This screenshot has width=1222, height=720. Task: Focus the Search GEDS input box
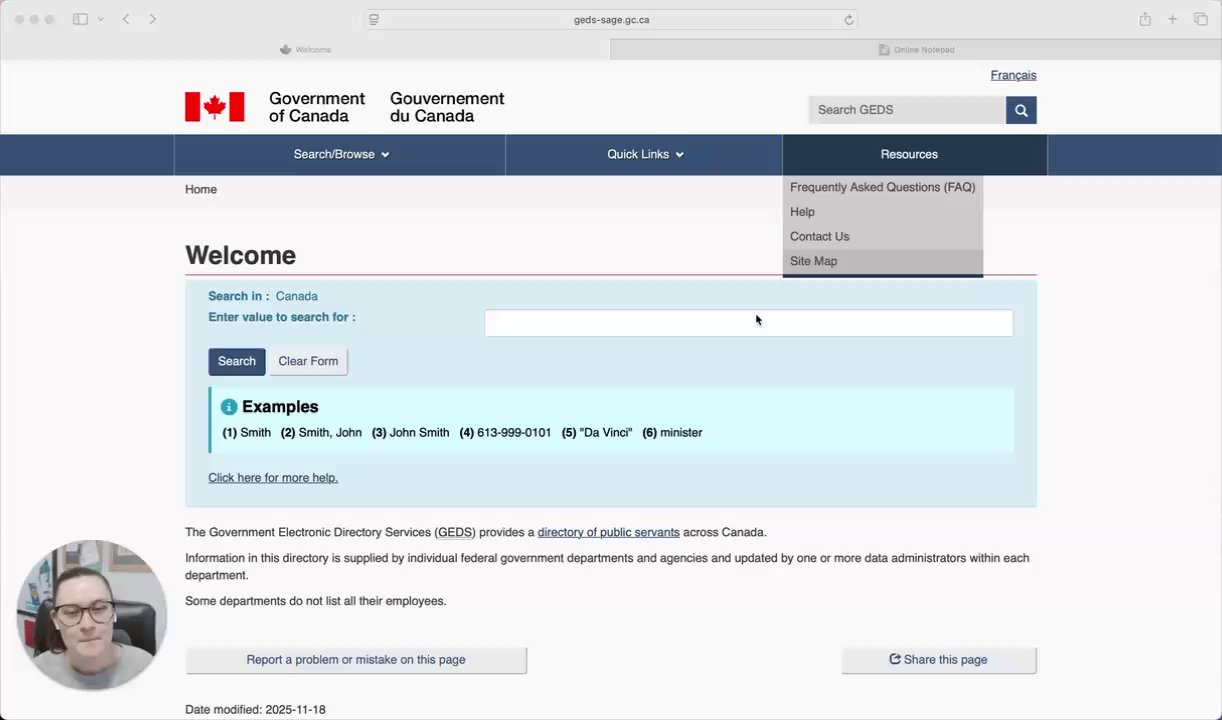[907, 110]
